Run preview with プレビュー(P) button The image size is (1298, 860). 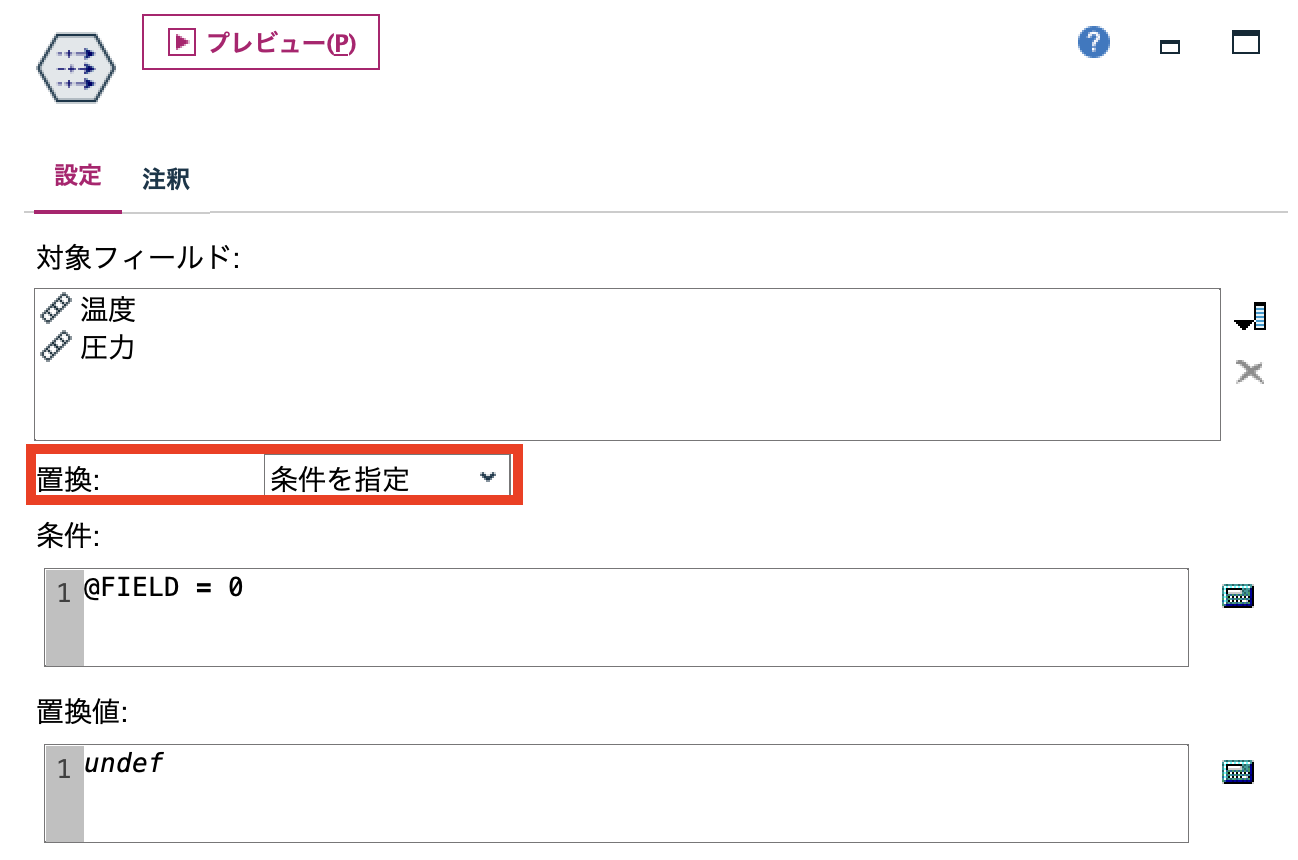click(x=260, y=42)
